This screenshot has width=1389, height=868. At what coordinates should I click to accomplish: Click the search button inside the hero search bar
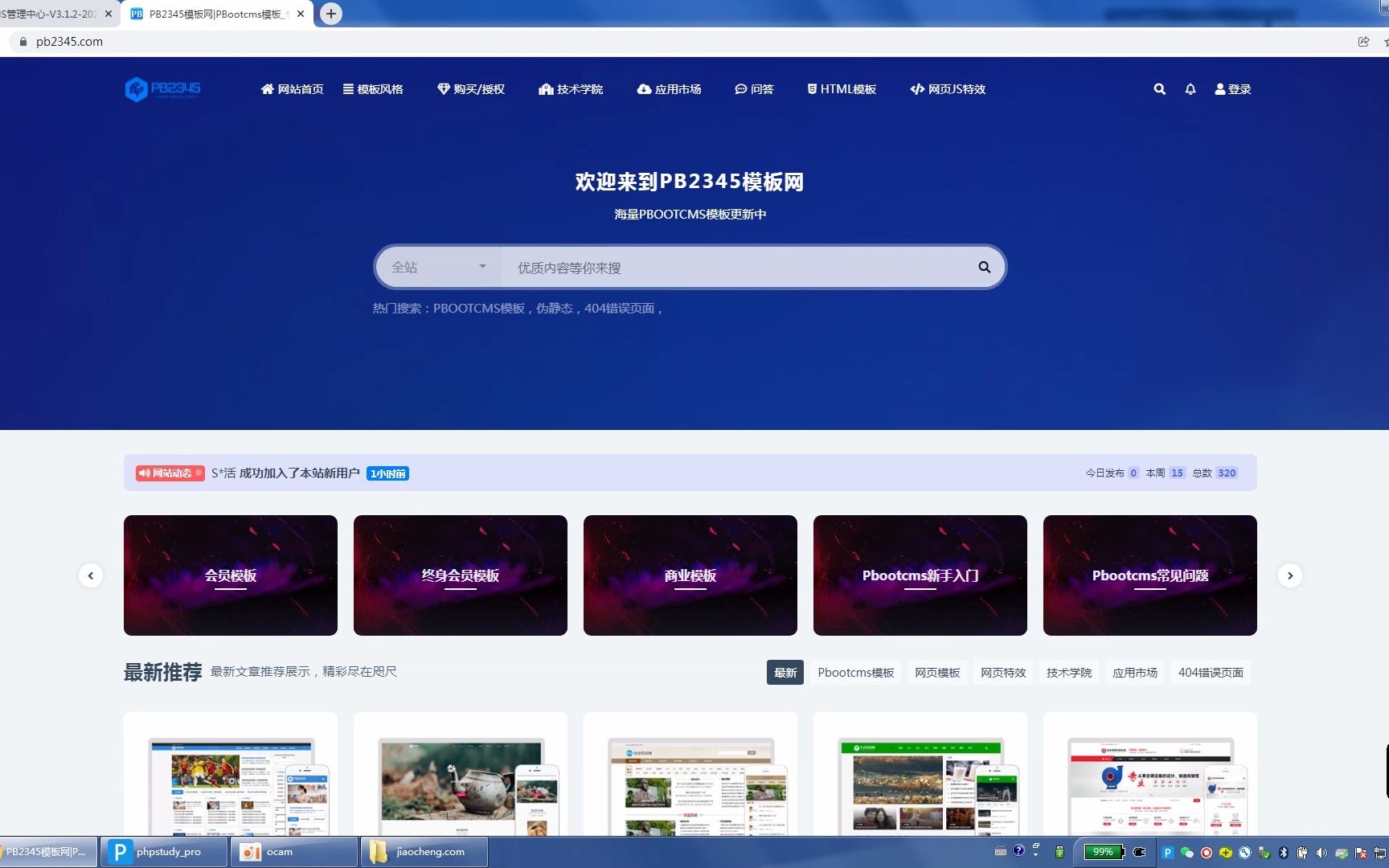point(983,267)
